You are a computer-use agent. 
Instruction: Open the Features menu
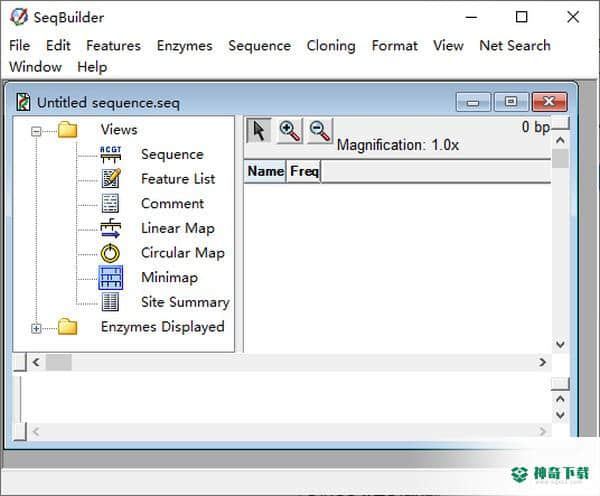click(113, 46)
